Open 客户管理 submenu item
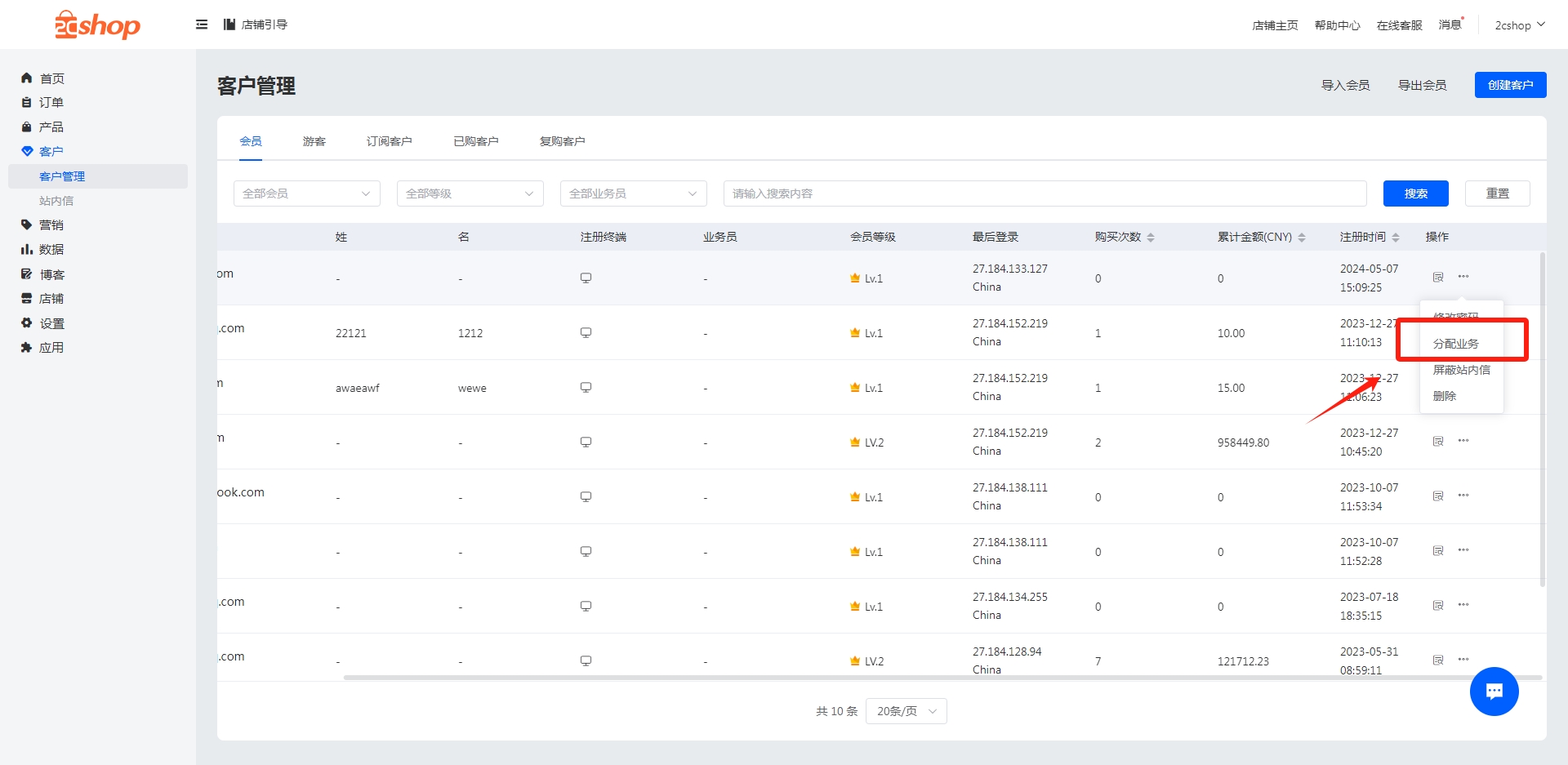The width and height of the screenshot is (1568, 765). coord(98,176)
